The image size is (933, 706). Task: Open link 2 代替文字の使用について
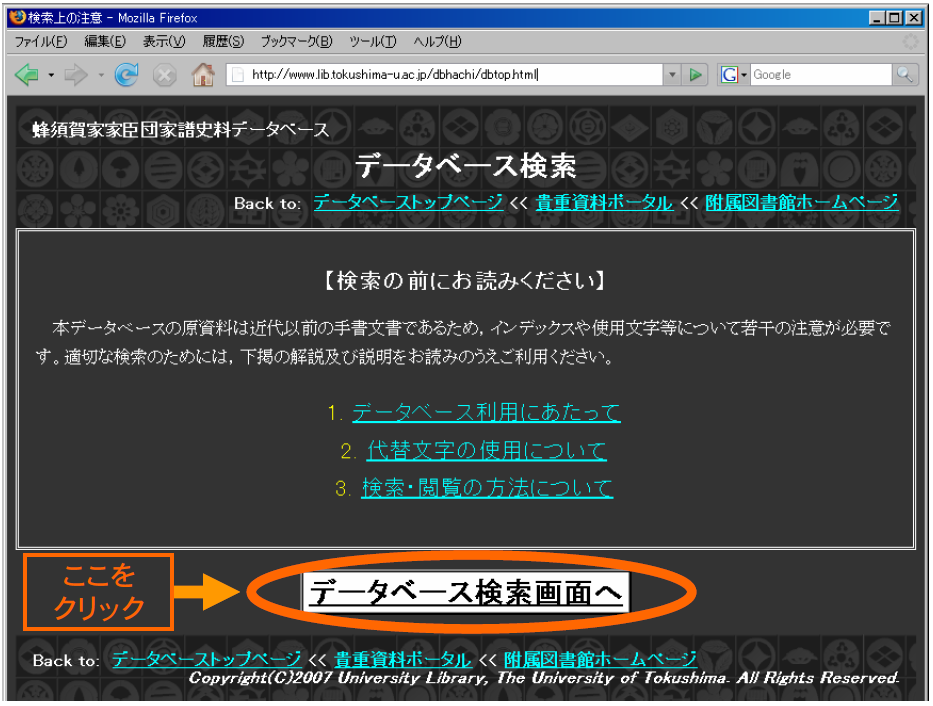(x=487, y=450)
